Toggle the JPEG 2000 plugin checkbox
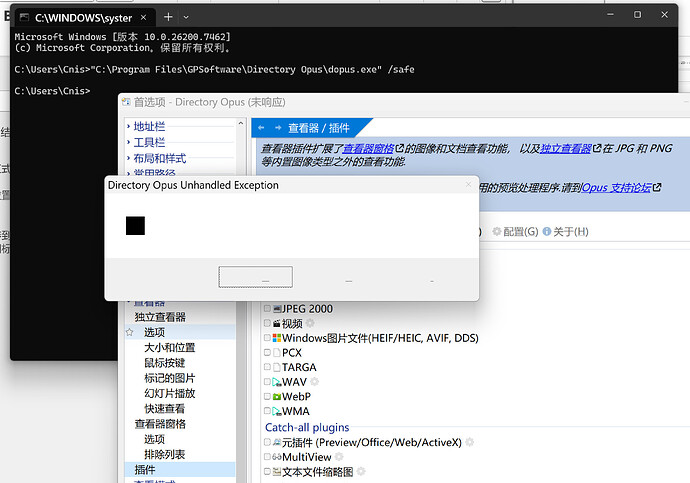The height and width of the screenshot is (483, 690). (267, 308)
